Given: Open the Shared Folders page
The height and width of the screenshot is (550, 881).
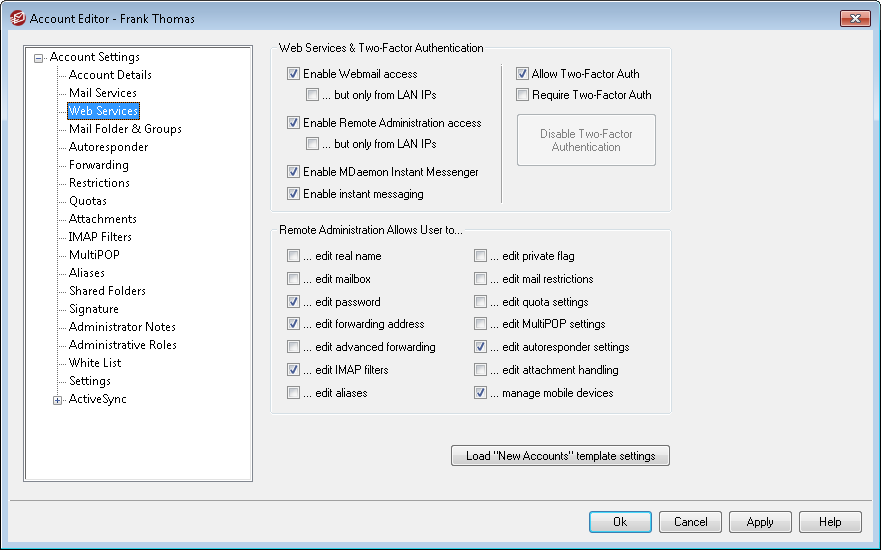Looking at the screenshot, I should pyautogui.click(x=107, y=291).
